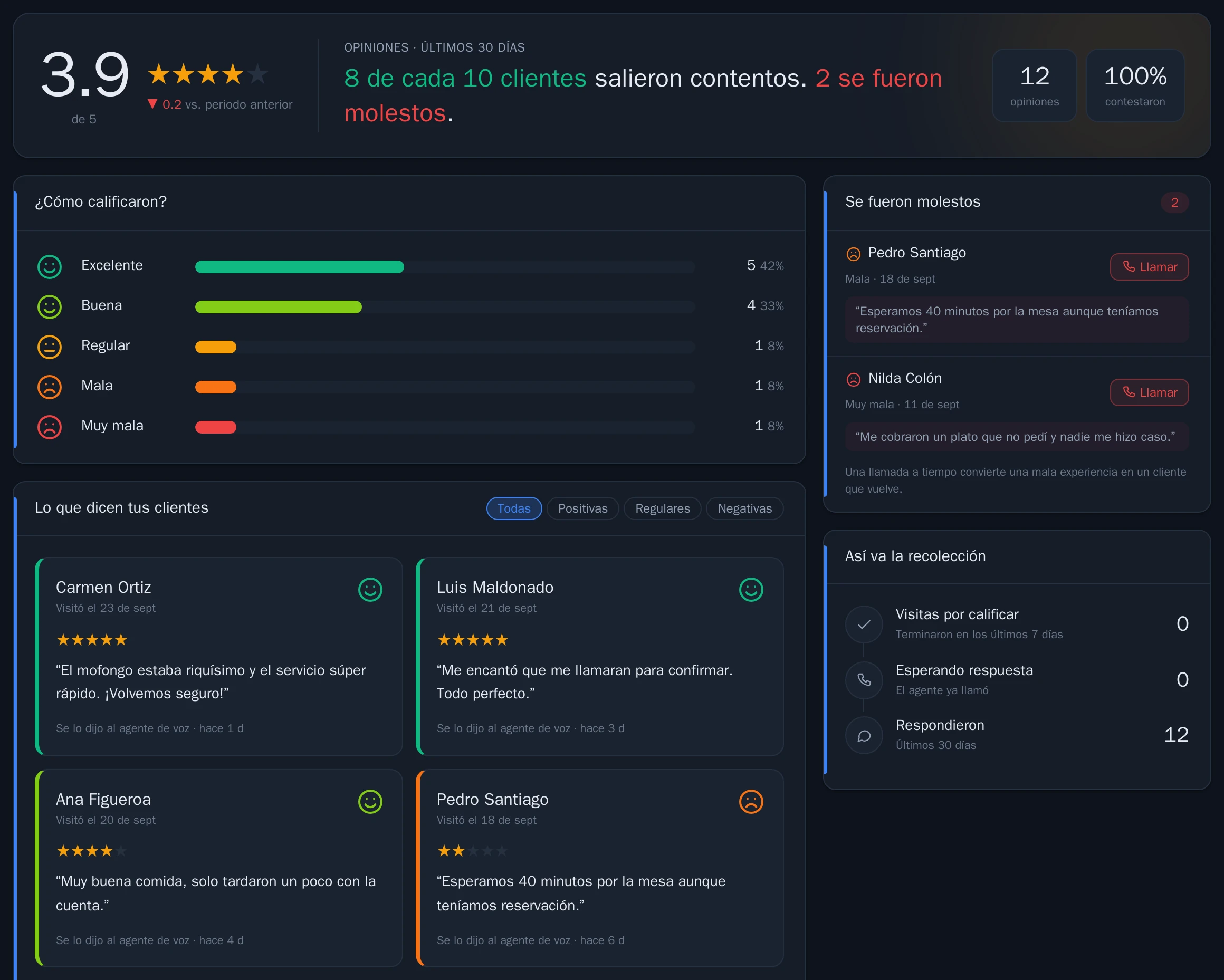Click Pedro's quote about waiting 40 minutes in sidebar
Image resolution: width=1224 pixels, height=980 pixels.
[1016, 319]
